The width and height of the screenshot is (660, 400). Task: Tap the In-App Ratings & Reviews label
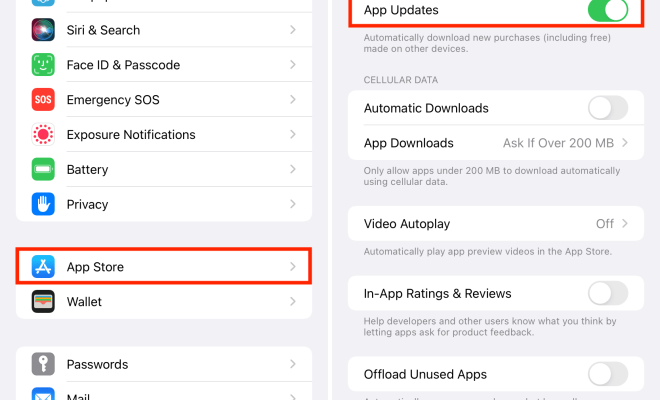(437, 293)
